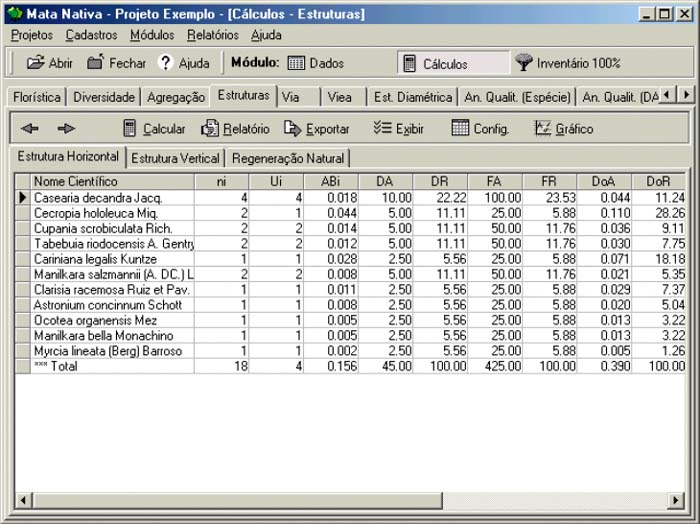Select the Dados module icon
This screenshot has height=524, width=700.
(296, 63)
